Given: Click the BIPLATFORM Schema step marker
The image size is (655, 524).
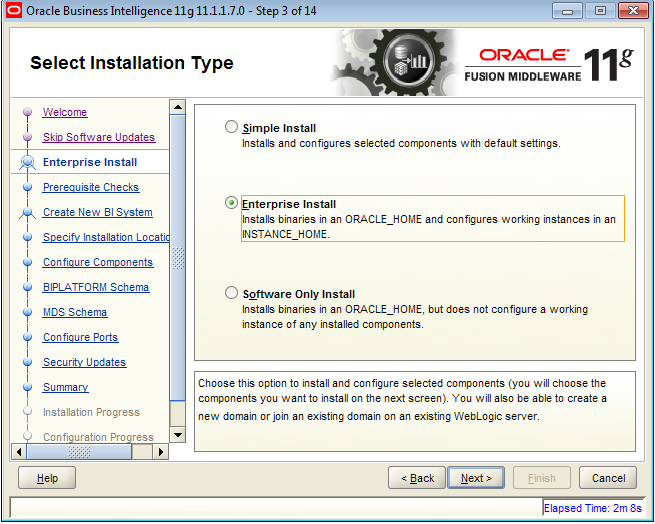Looking at the screenshot, I should pos(28,287).
